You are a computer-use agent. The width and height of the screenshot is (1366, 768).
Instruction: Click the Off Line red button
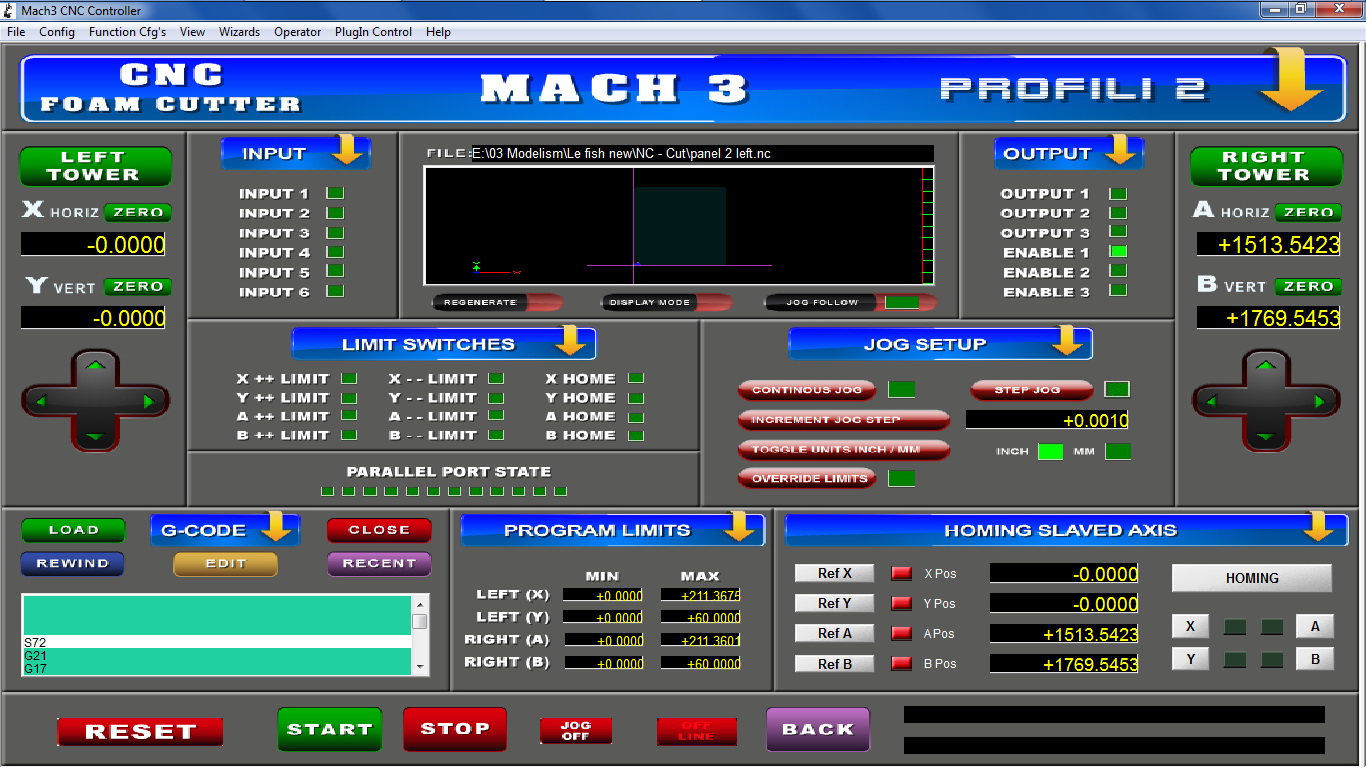[696, 731]
